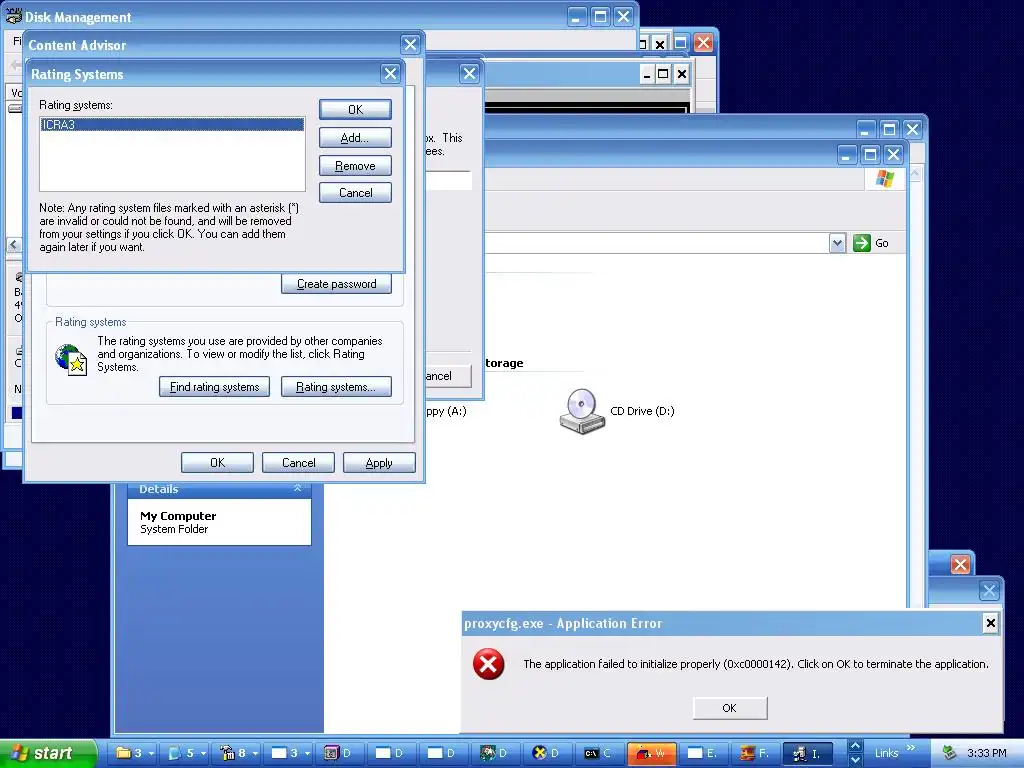Collapse the Details panel chevron
1024x768 pixels.
point(298,488)
